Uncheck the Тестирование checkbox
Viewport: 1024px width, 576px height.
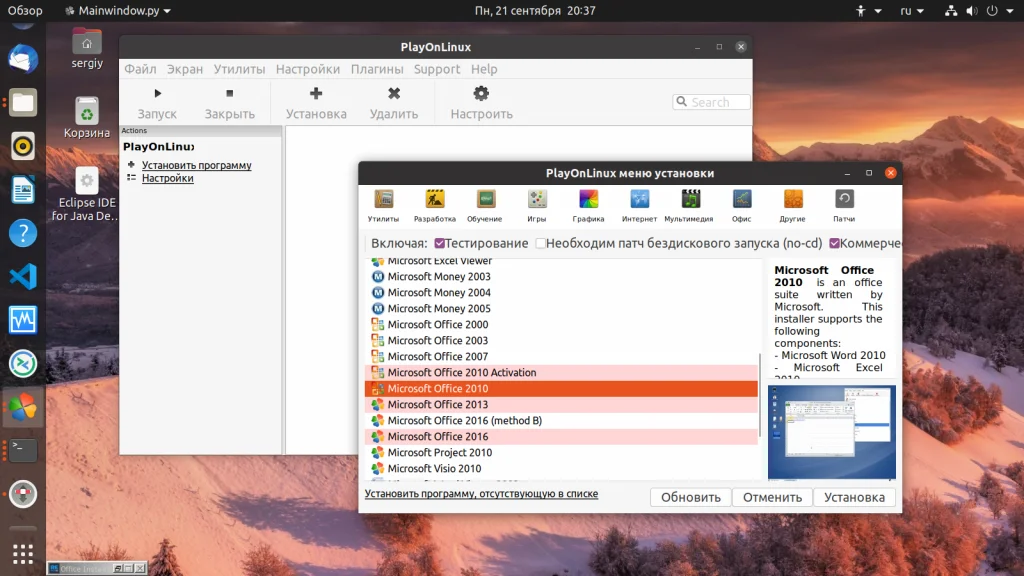click(440, 243)
